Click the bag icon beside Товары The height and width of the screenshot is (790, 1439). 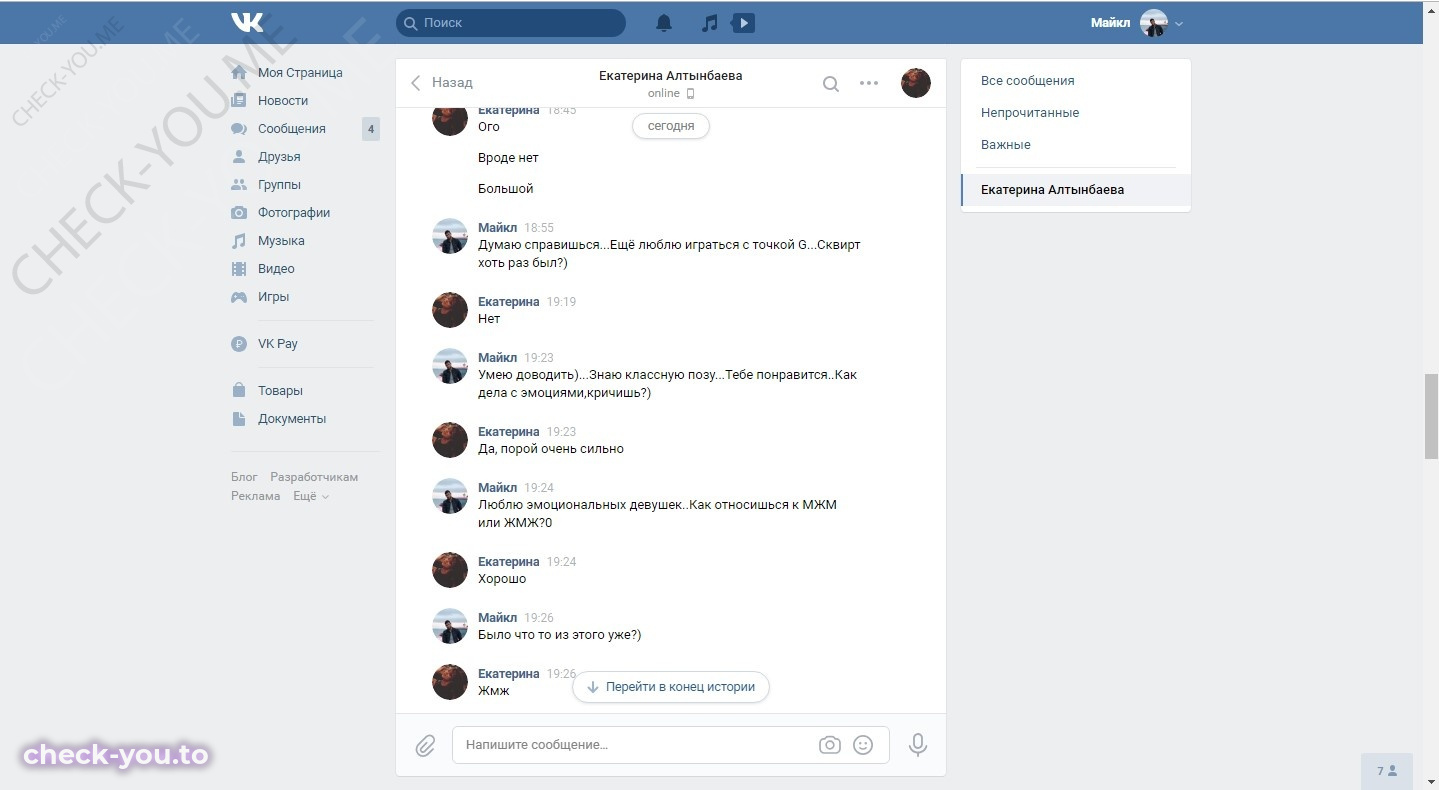pyautogui.click(x=239, y=391)
